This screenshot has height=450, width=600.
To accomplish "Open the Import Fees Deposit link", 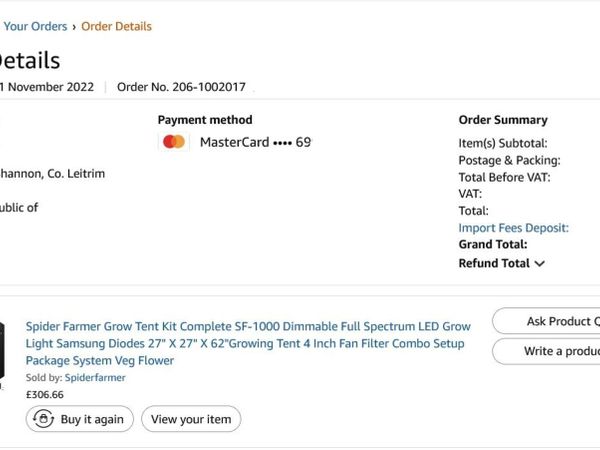I will coord(513,228).
